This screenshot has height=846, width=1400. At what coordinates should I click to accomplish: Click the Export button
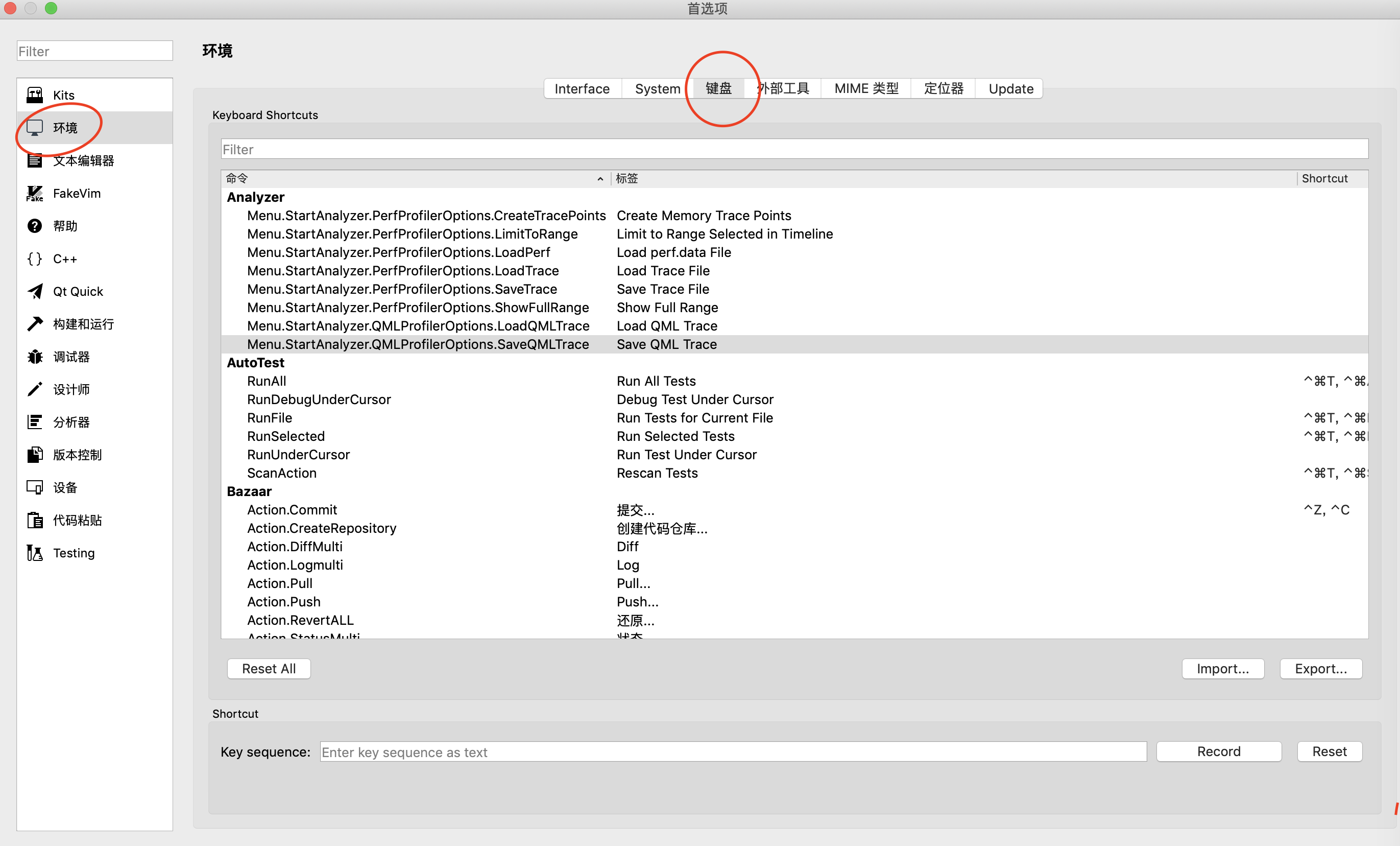(x=1319, y=668)
